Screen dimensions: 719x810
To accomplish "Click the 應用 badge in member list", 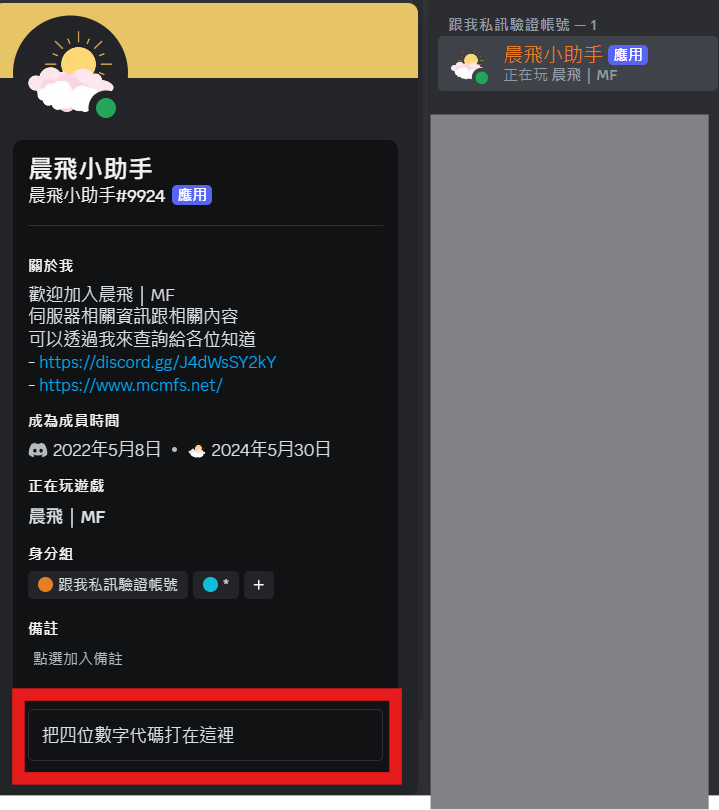I will coord(628,55).
